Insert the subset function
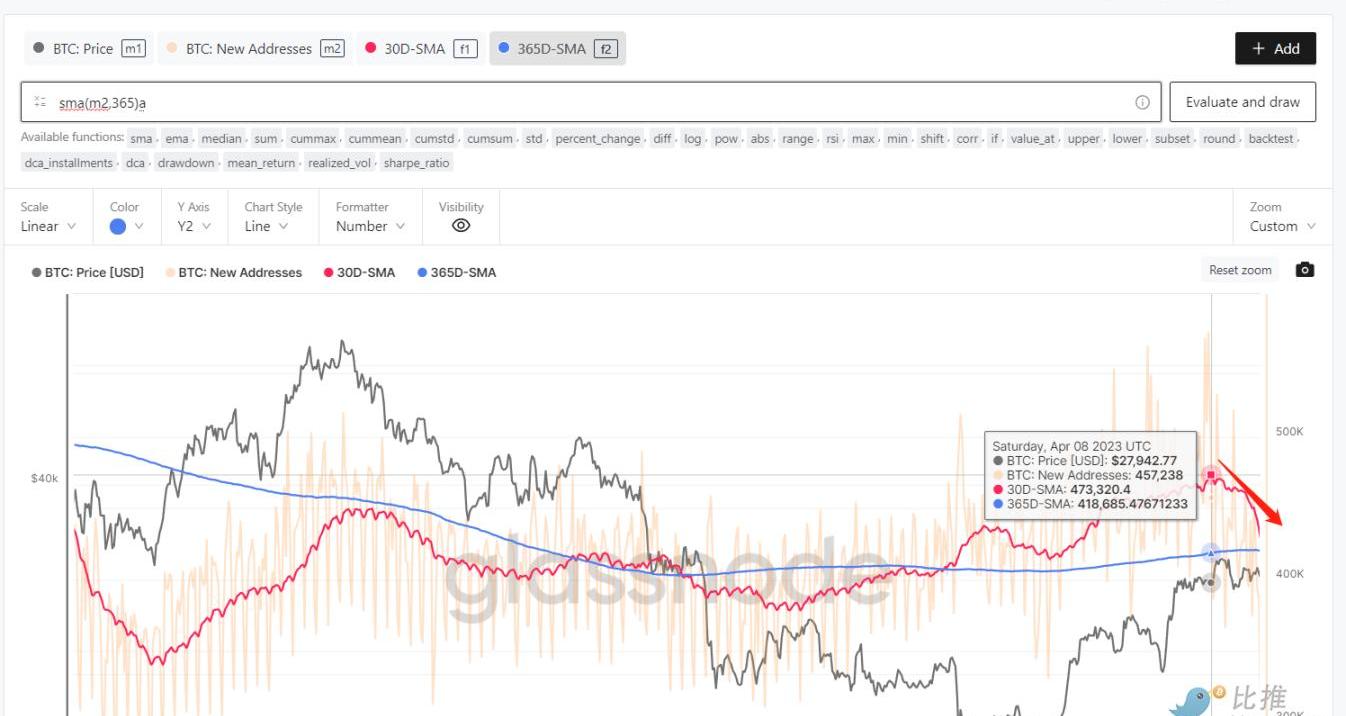This screenshot has height=716, width=1346. coord(1173,139)
